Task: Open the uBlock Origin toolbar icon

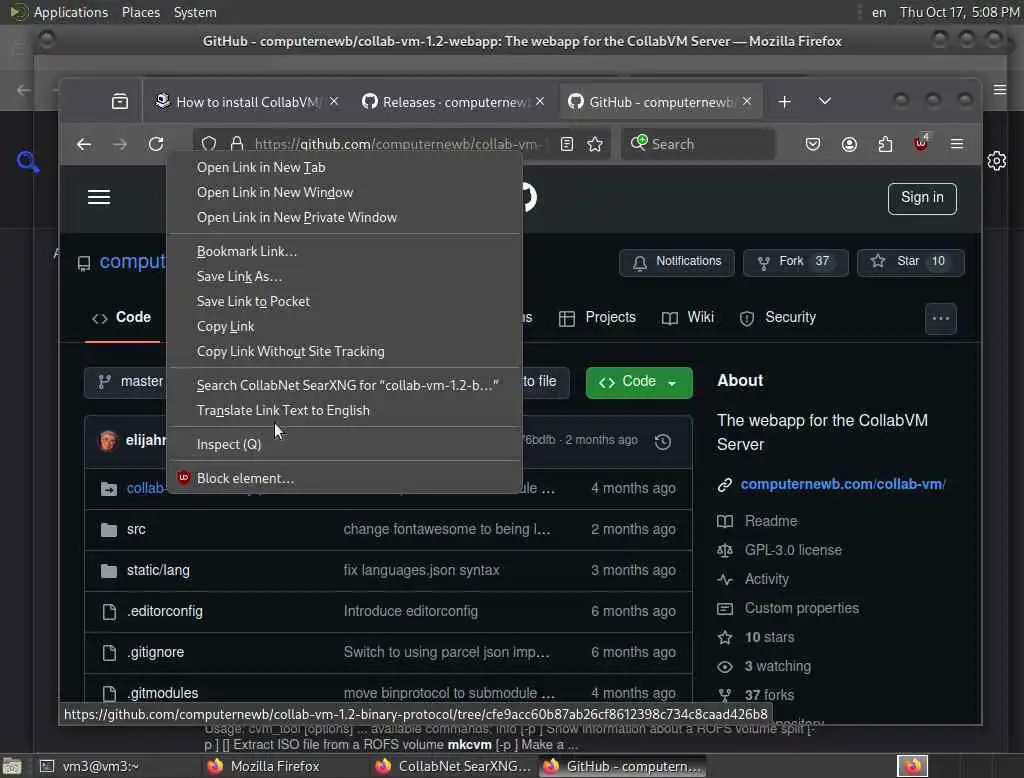Action: pos(921,143)
